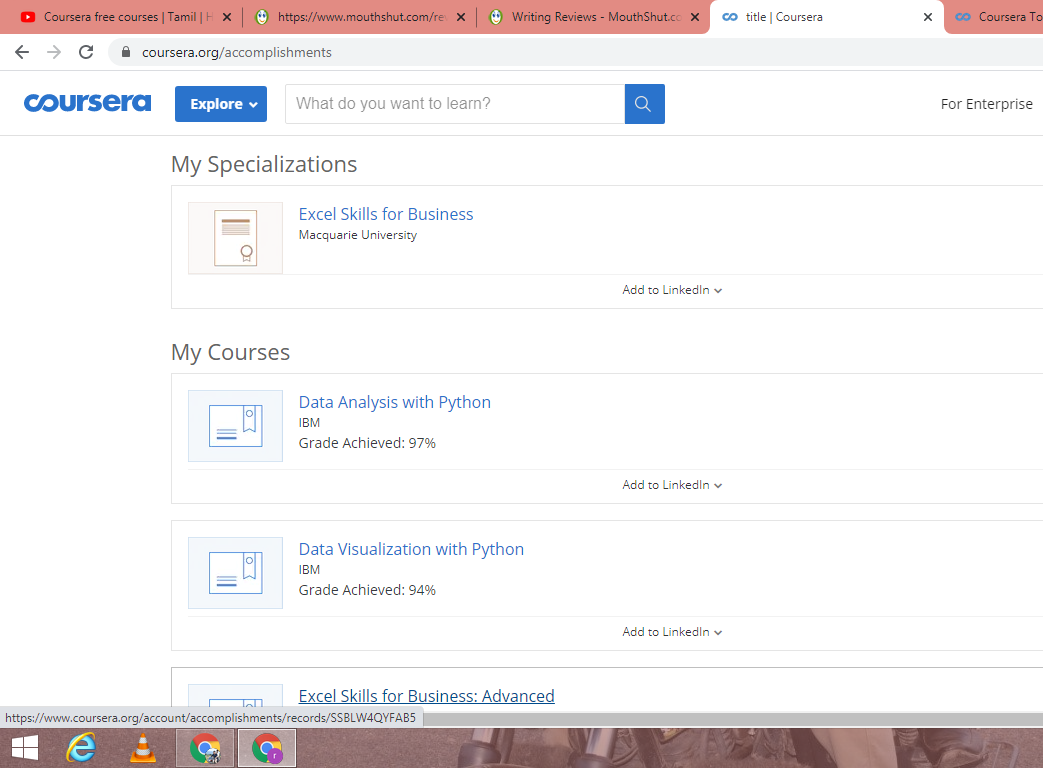
Task: Open the Explore dropdown menu
Action: coord(221,104)
